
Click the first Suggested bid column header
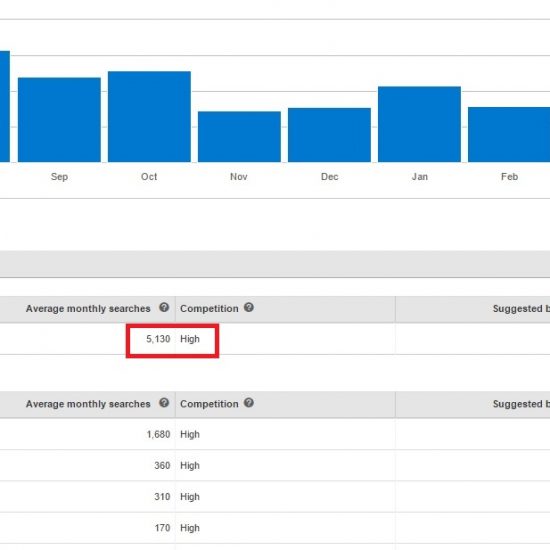click(521, 309)
